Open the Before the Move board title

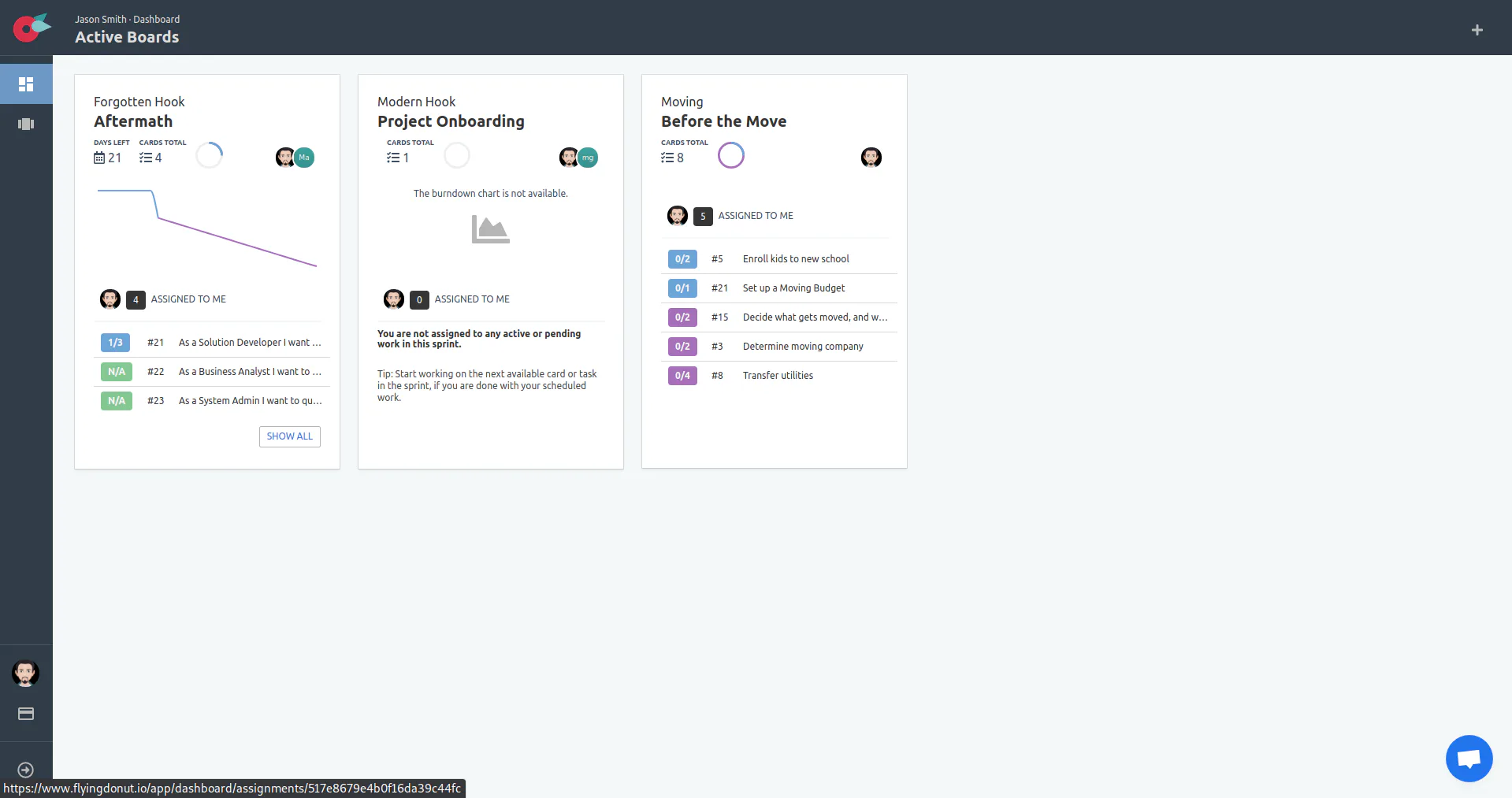[723, 121]
